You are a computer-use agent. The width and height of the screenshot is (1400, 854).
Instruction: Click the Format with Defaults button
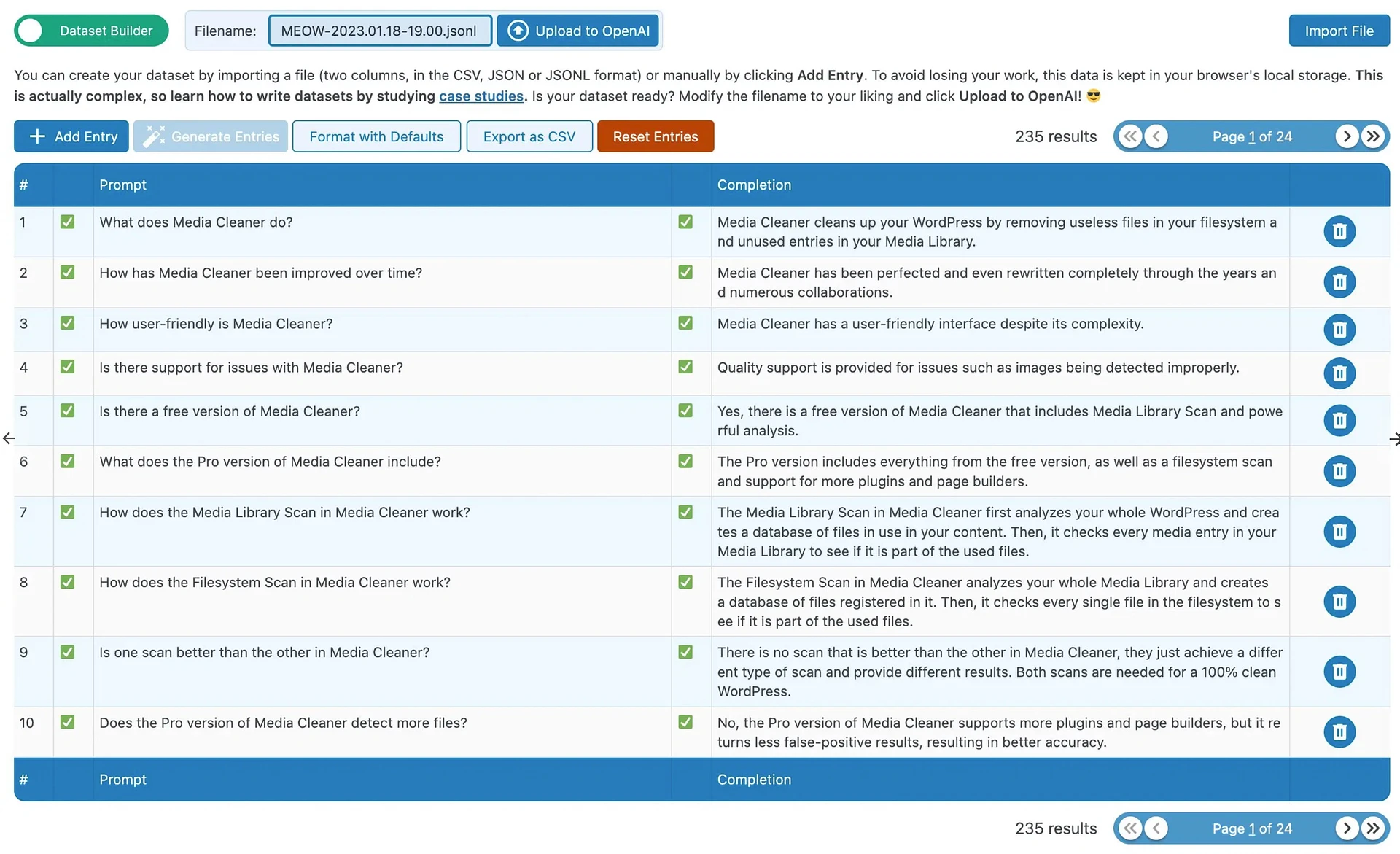(376, 135)
